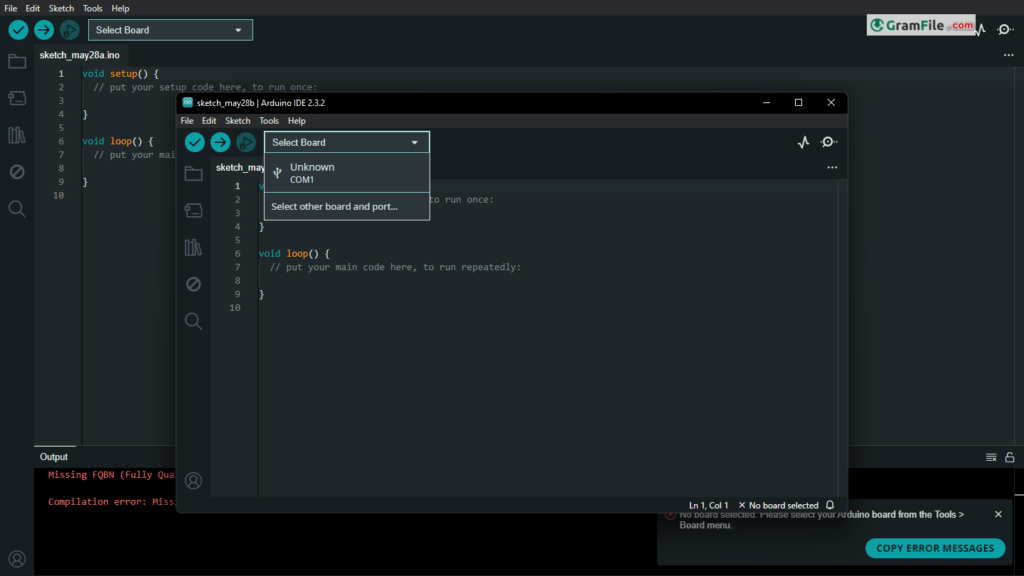Click void setup line in background editor
Viewport: 1024px width, 576px height.
(x=120, y=74)
